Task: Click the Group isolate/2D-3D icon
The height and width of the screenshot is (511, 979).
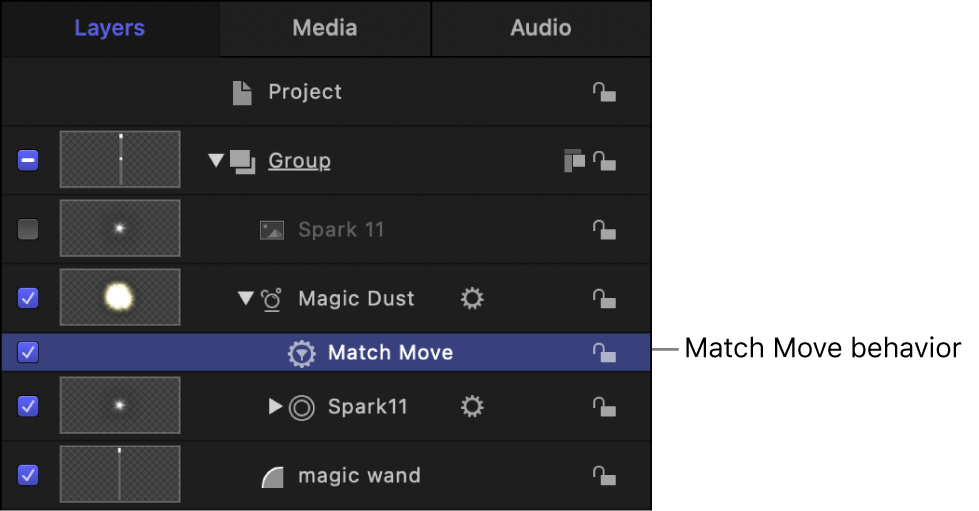Action: [x=573, y=160]
